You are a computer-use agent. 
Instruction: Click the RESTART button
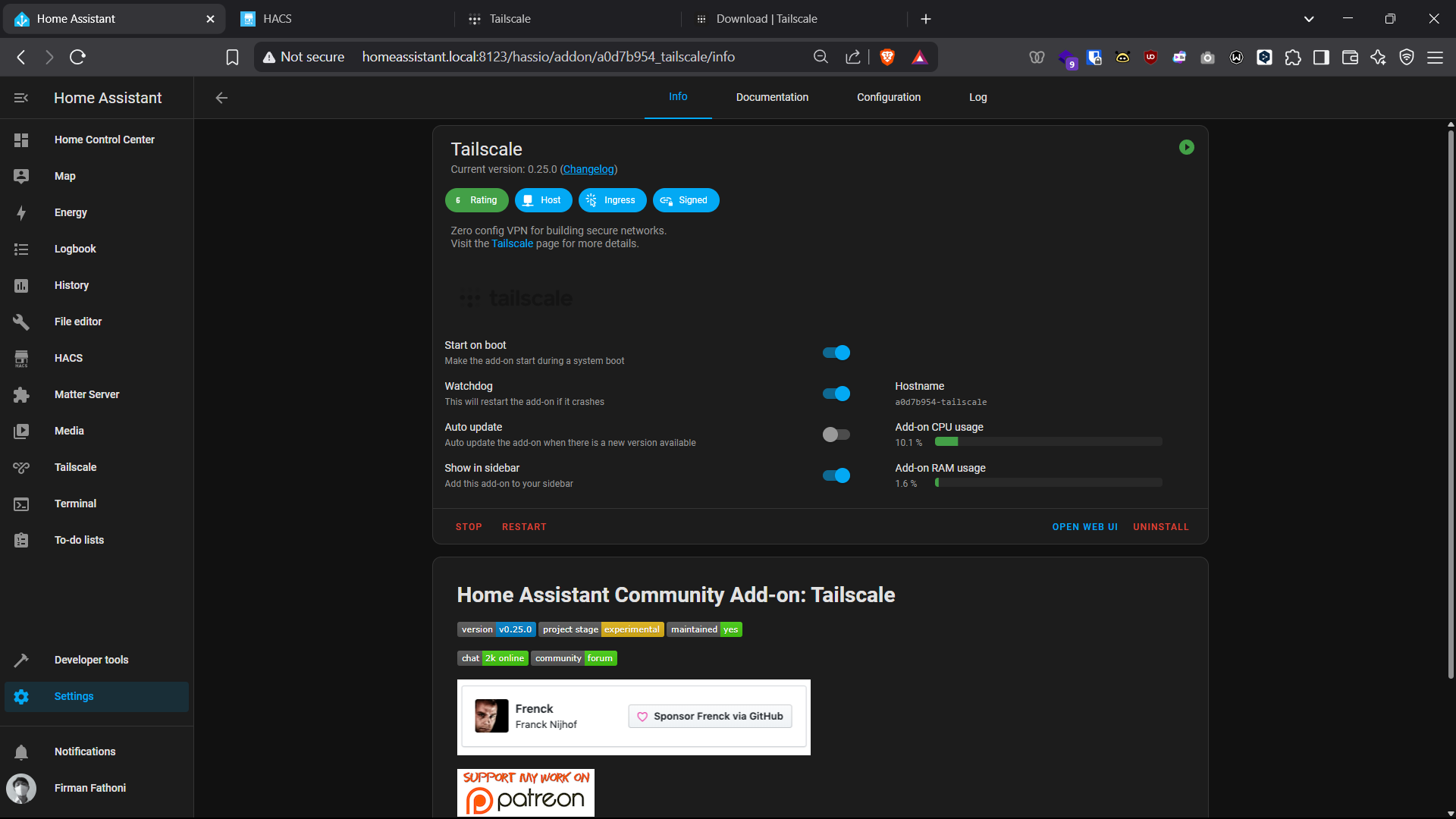point(524,527)
